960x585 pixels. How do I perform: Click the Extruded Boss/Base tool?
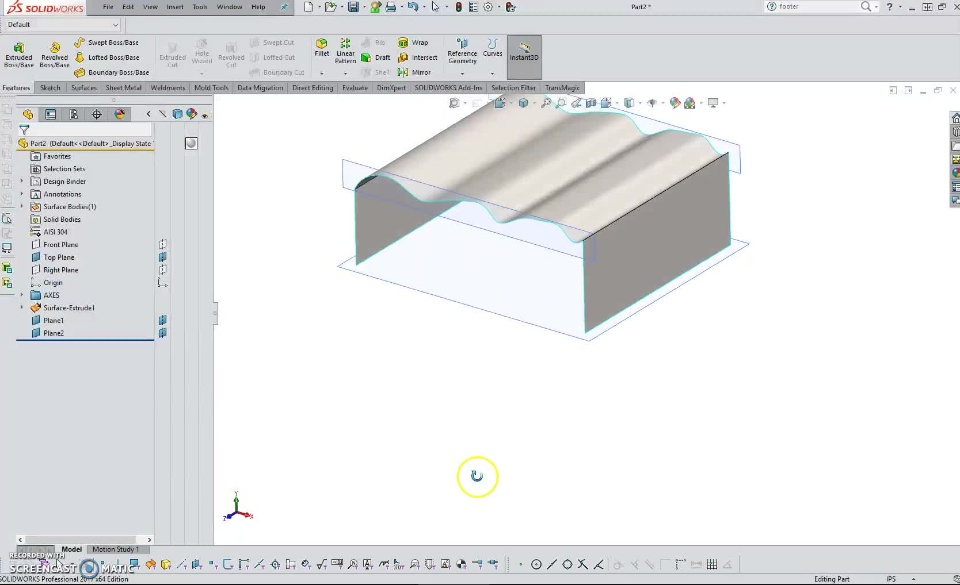tap(19, 54)
